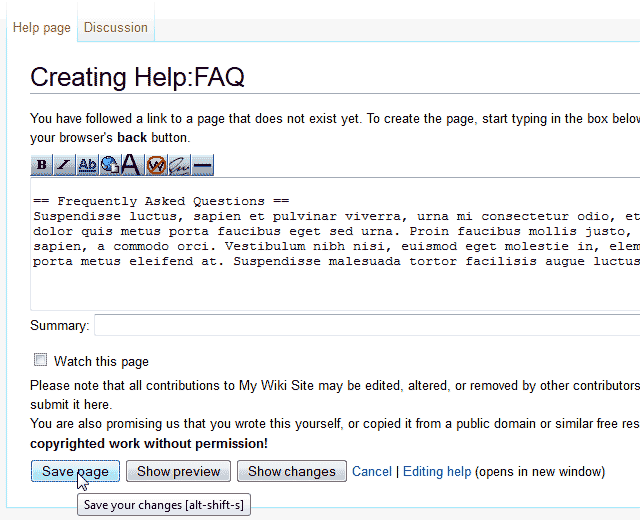The image size is (640, 520).
Task: Click the Show preview button
Action: click(179, 471)
